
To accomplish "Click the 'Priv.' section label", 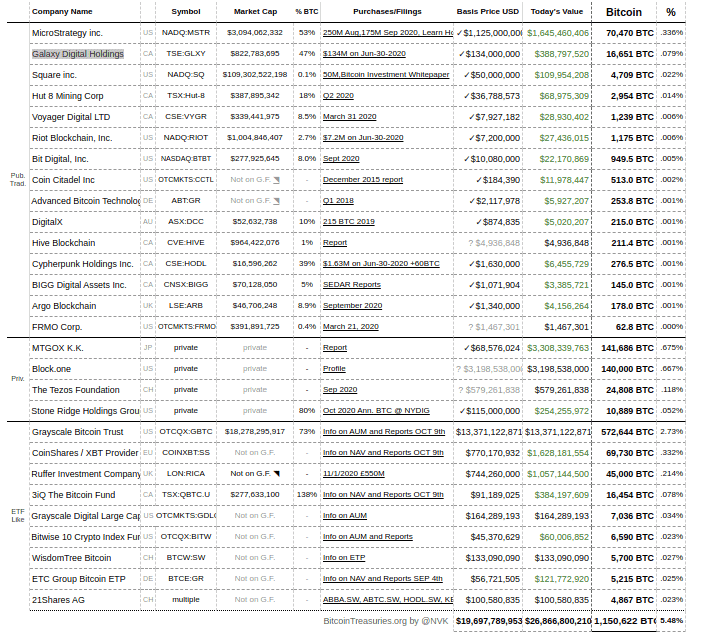I will 18,378.
